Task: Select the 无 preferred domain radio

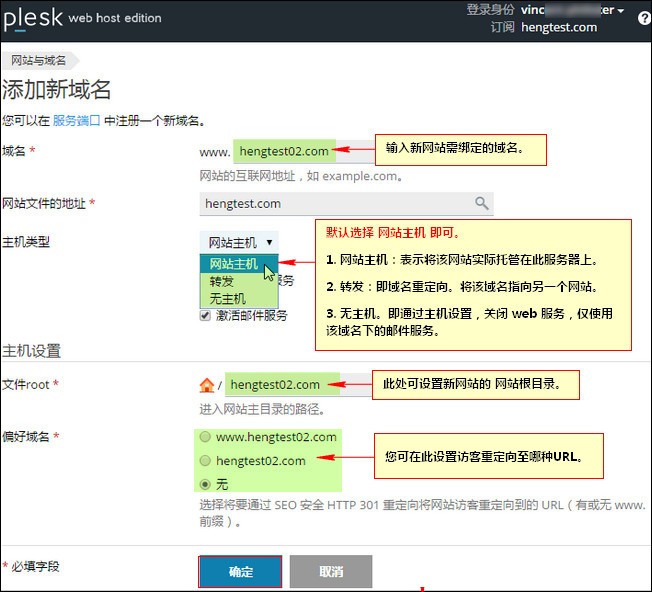Action: coord(205,484)
